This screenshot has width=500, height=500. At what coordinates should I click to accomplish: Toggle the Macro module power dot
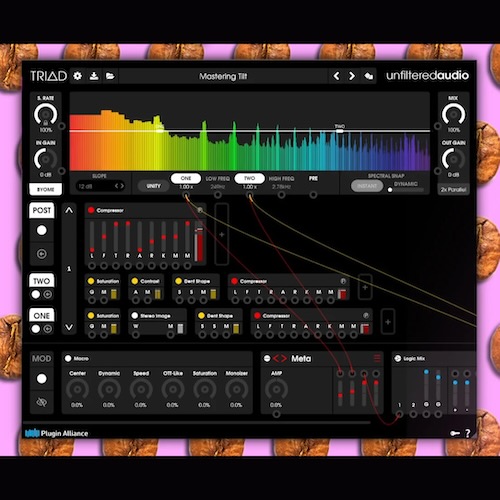68,358
